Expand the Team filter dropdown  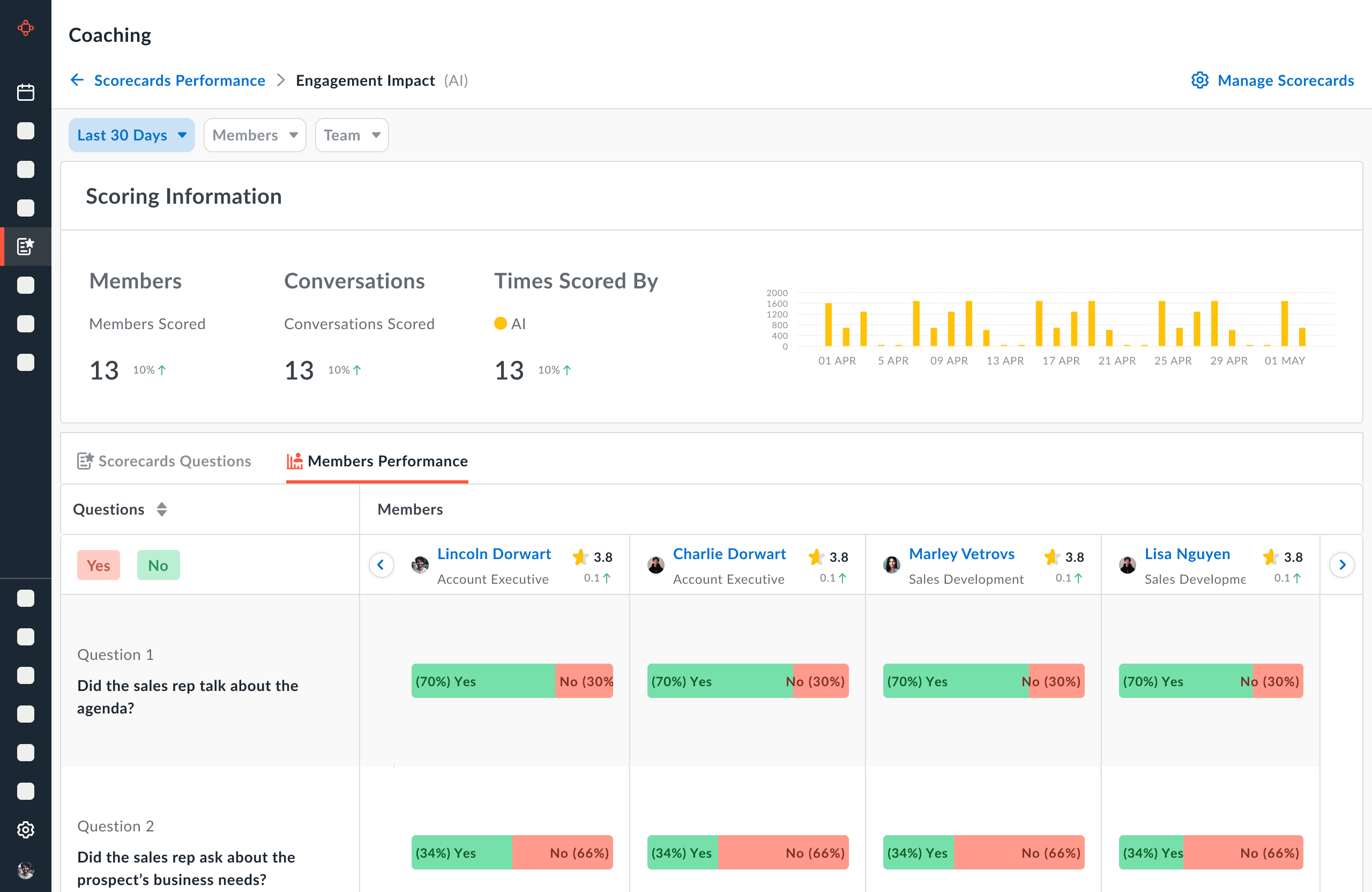(x=352, y=135)
